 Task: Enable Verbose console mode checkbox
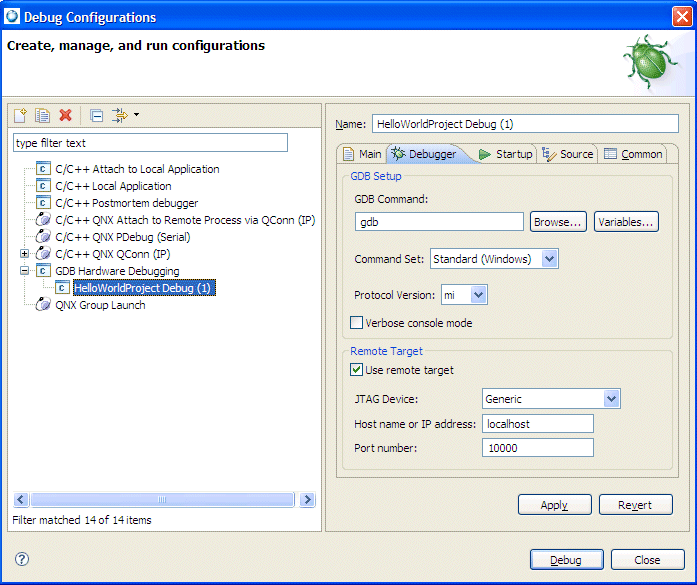(x=357, y=323)
